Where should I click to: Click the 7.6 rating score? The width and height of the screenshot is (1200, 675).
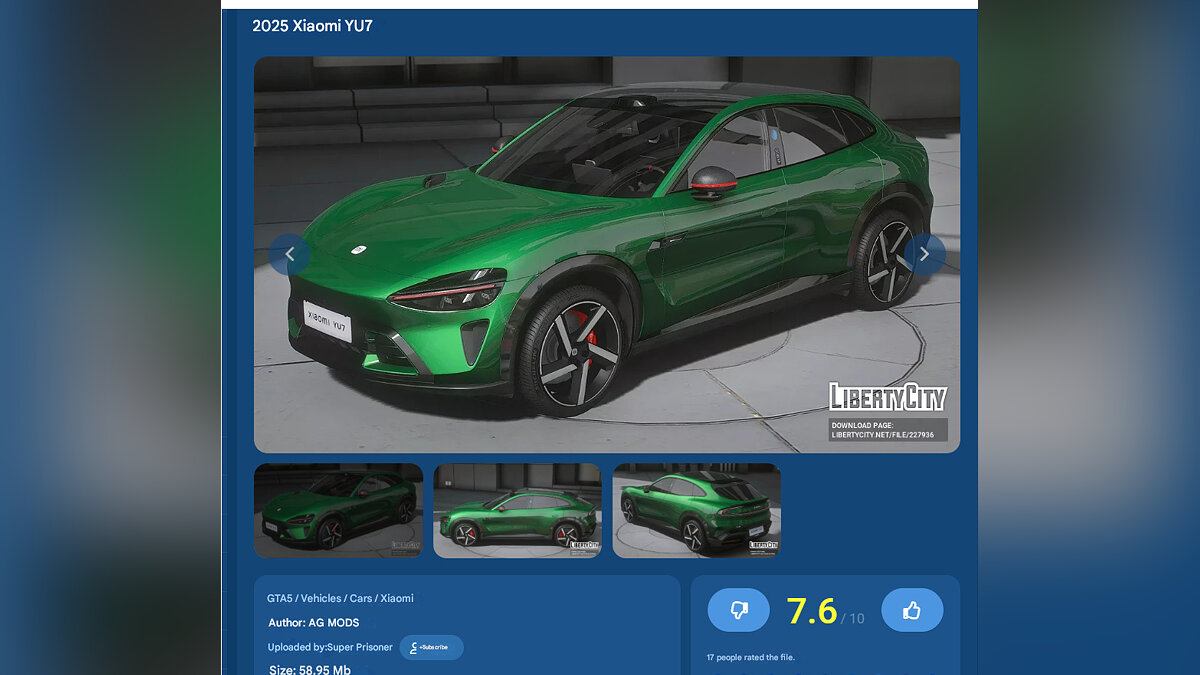811,610
